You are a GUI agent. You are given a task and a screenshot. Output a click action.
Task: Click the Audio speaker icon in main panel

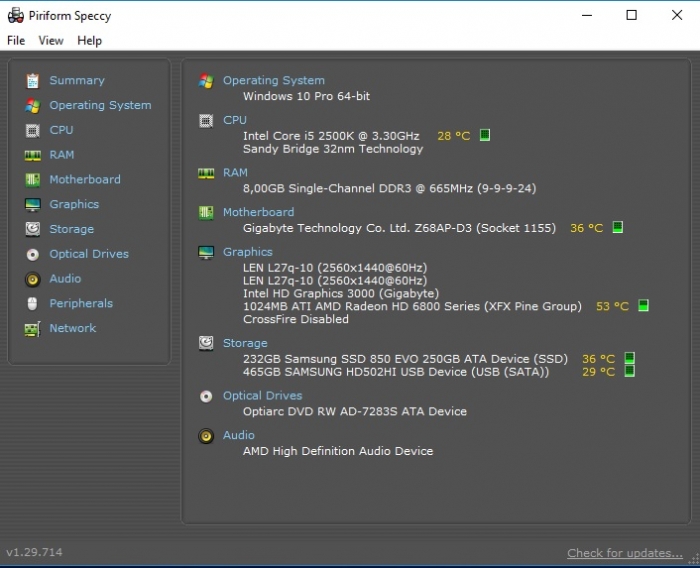point(206,435)
